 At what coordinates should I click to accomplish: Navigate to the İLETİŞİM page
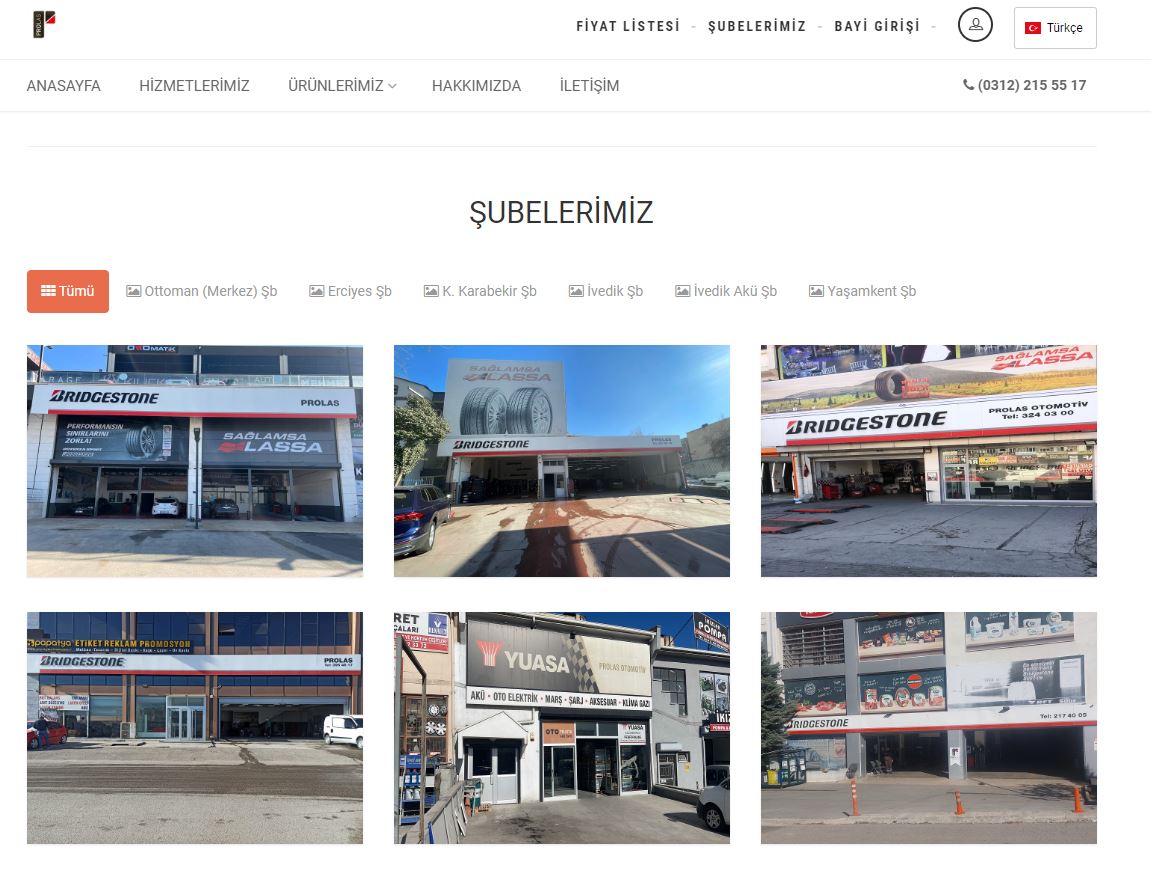[589, 85]
